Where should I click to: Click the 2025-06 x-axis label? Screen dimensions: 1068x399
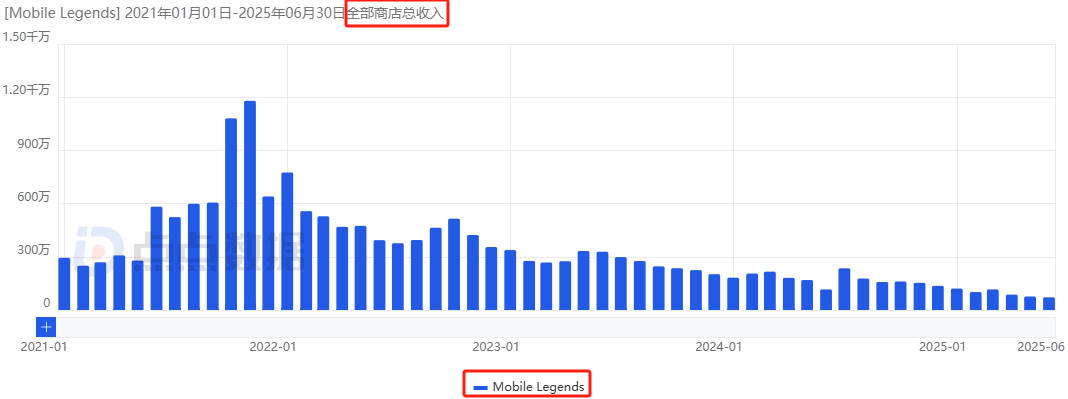[x=1040, y=347]
